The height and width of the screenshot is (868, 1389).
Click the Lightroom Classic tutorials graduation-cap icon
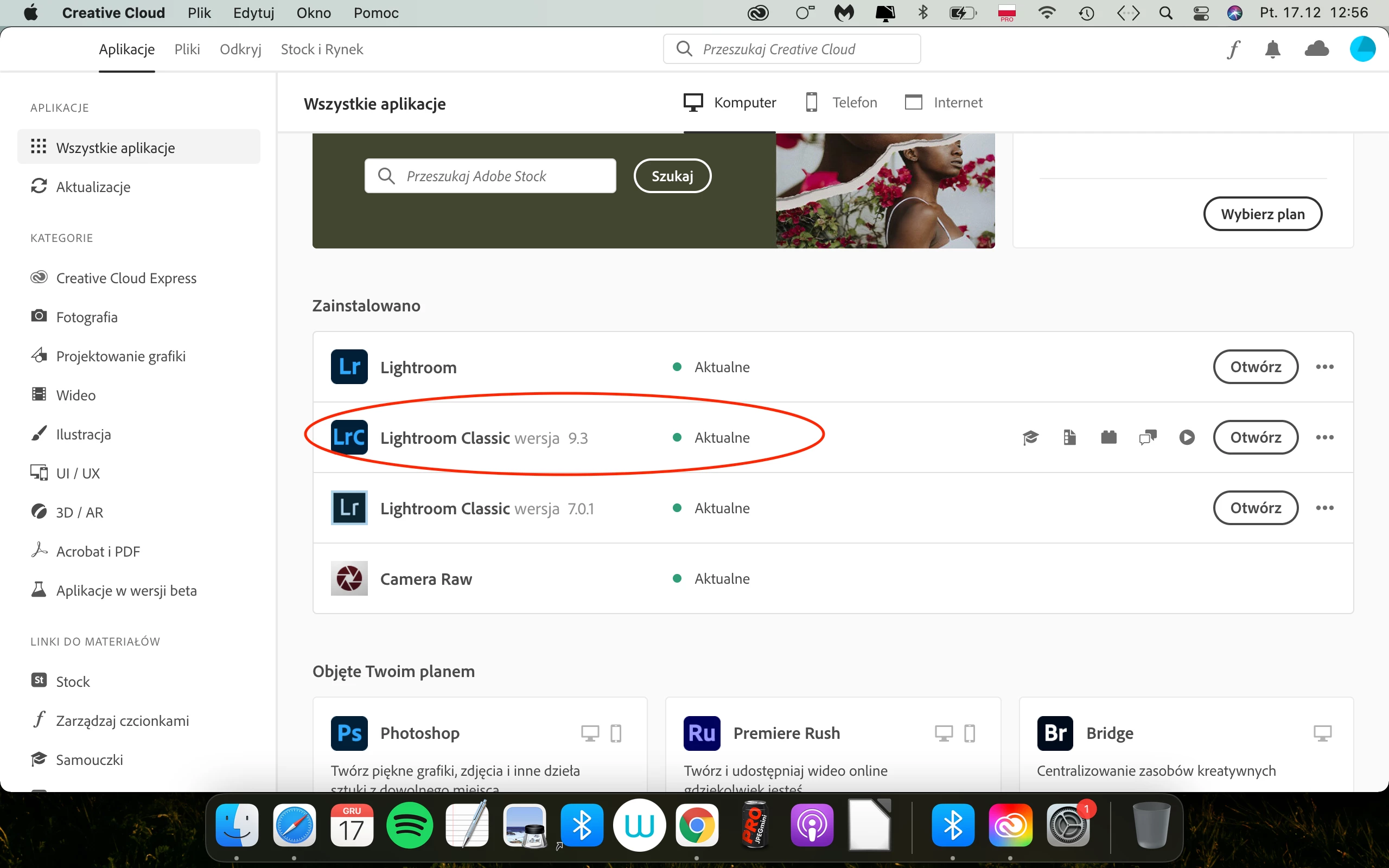click(x=1030, y=438)
